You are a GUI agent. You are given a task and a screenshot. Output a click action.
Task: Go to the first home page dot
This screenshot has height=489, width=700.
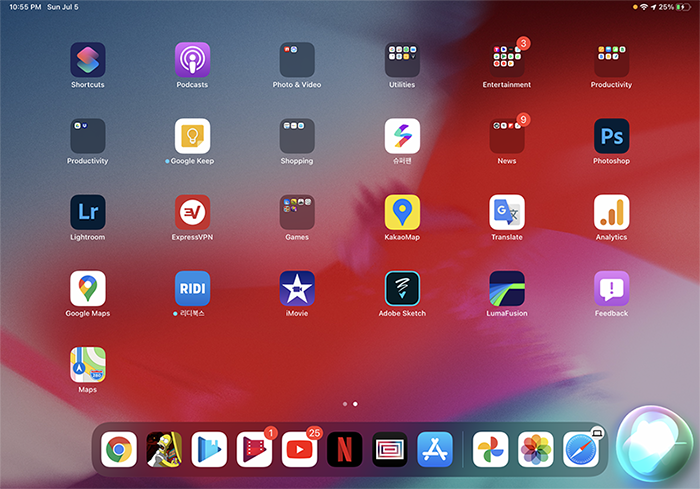click(345, 404)
